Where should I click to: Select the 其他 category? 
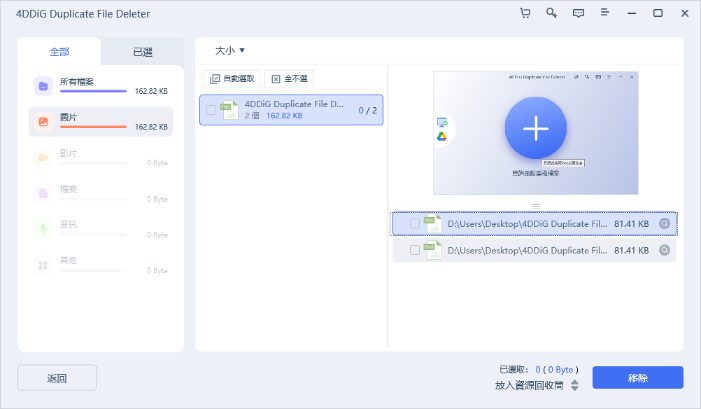click(x=101, y=265)
